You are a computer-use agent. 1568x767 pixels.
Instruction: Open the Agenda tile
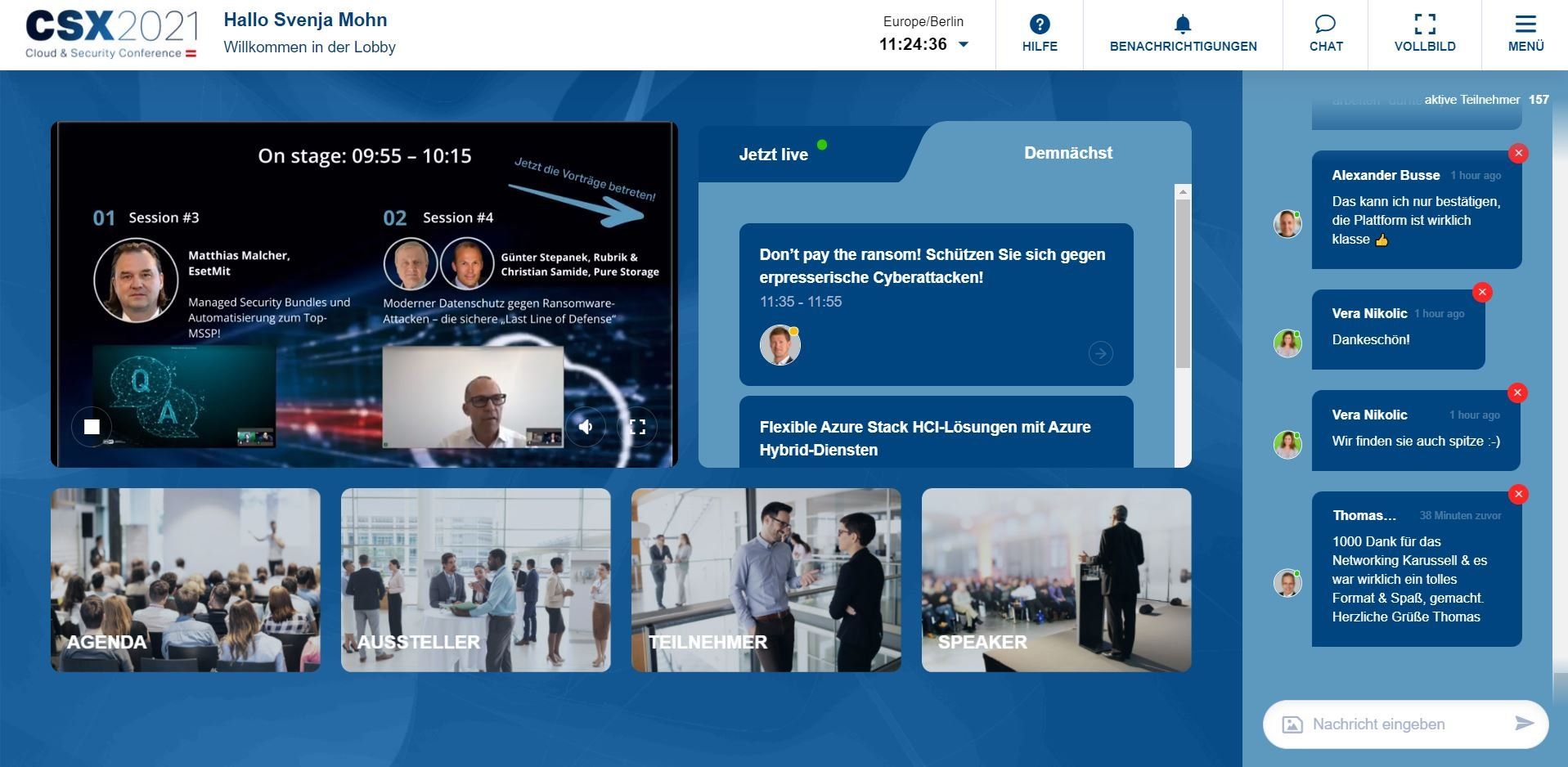coord(186,580)
